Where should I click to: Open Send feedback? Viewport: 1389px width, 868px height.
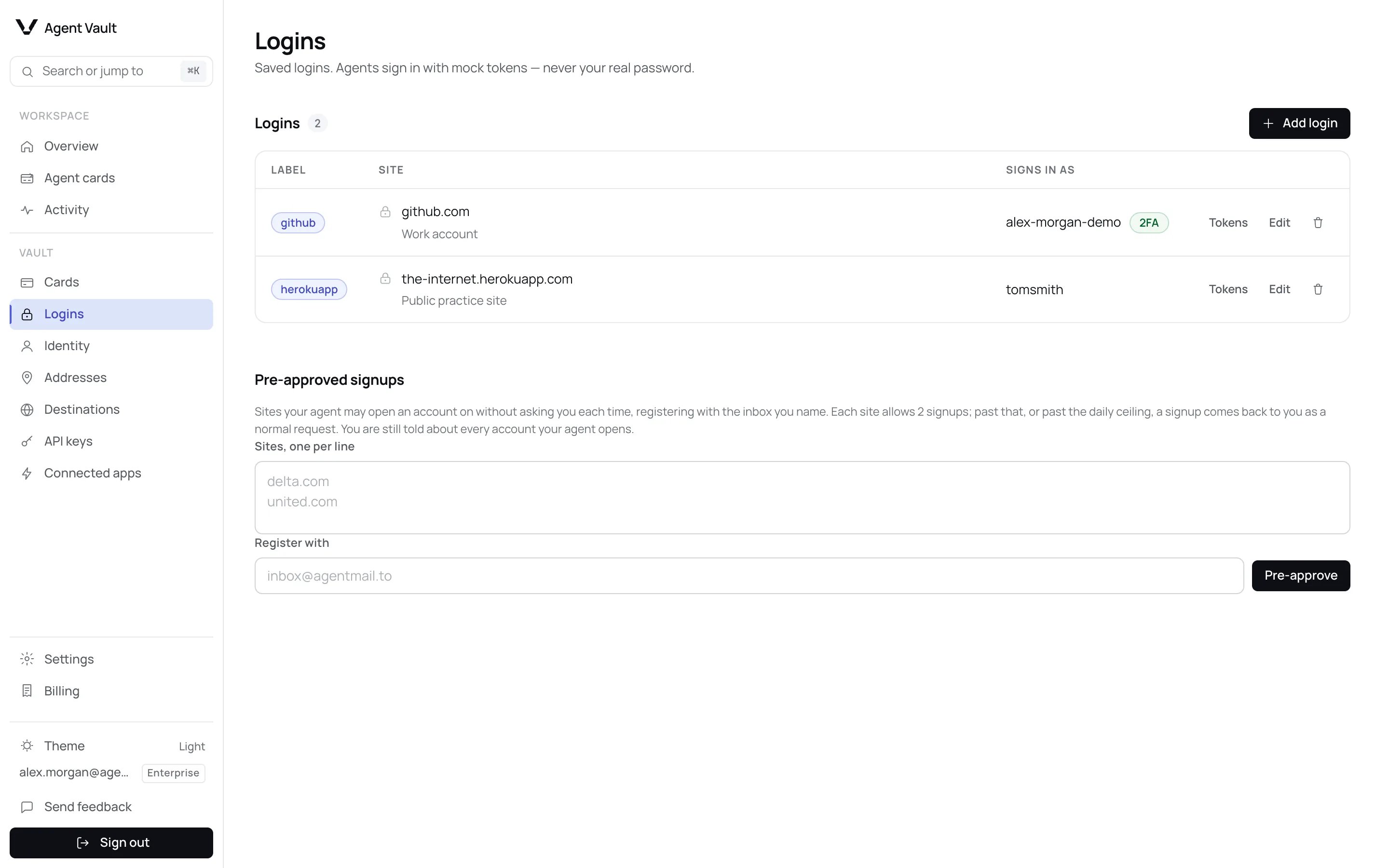(111, 807)
